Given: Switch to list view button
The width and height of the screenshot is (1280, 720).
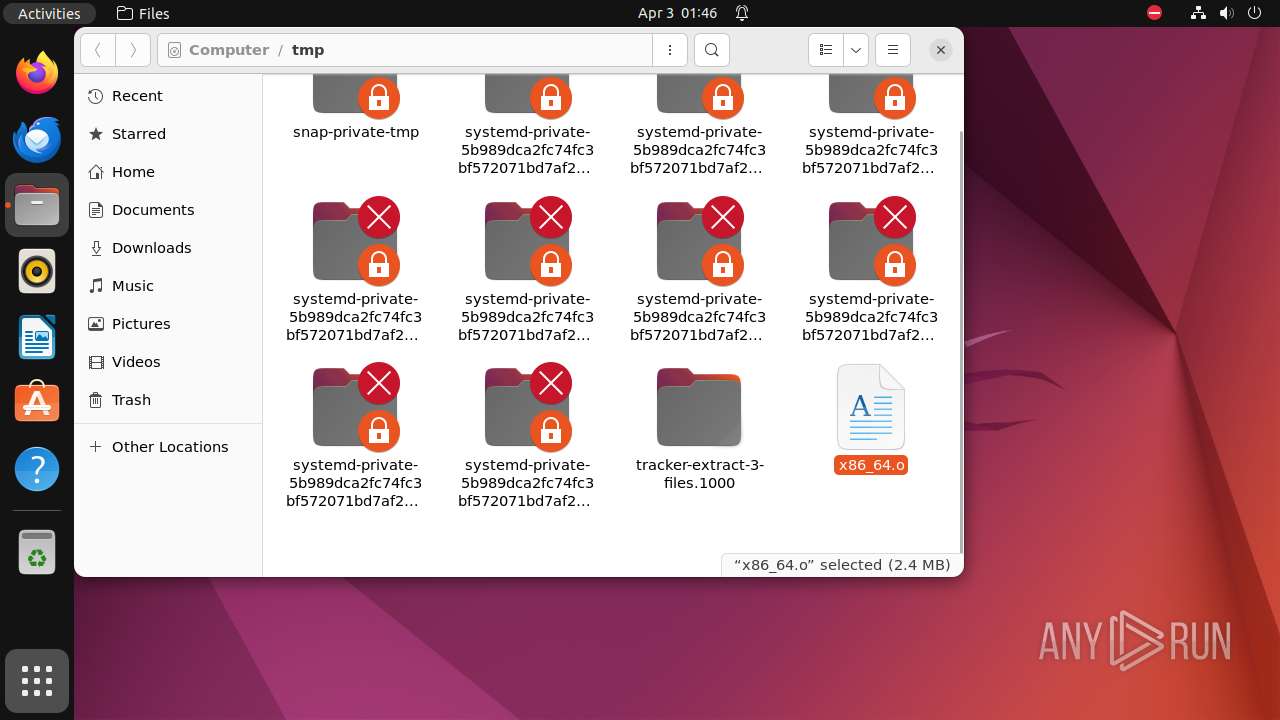Looking at the screenshot, I should 826,50.
